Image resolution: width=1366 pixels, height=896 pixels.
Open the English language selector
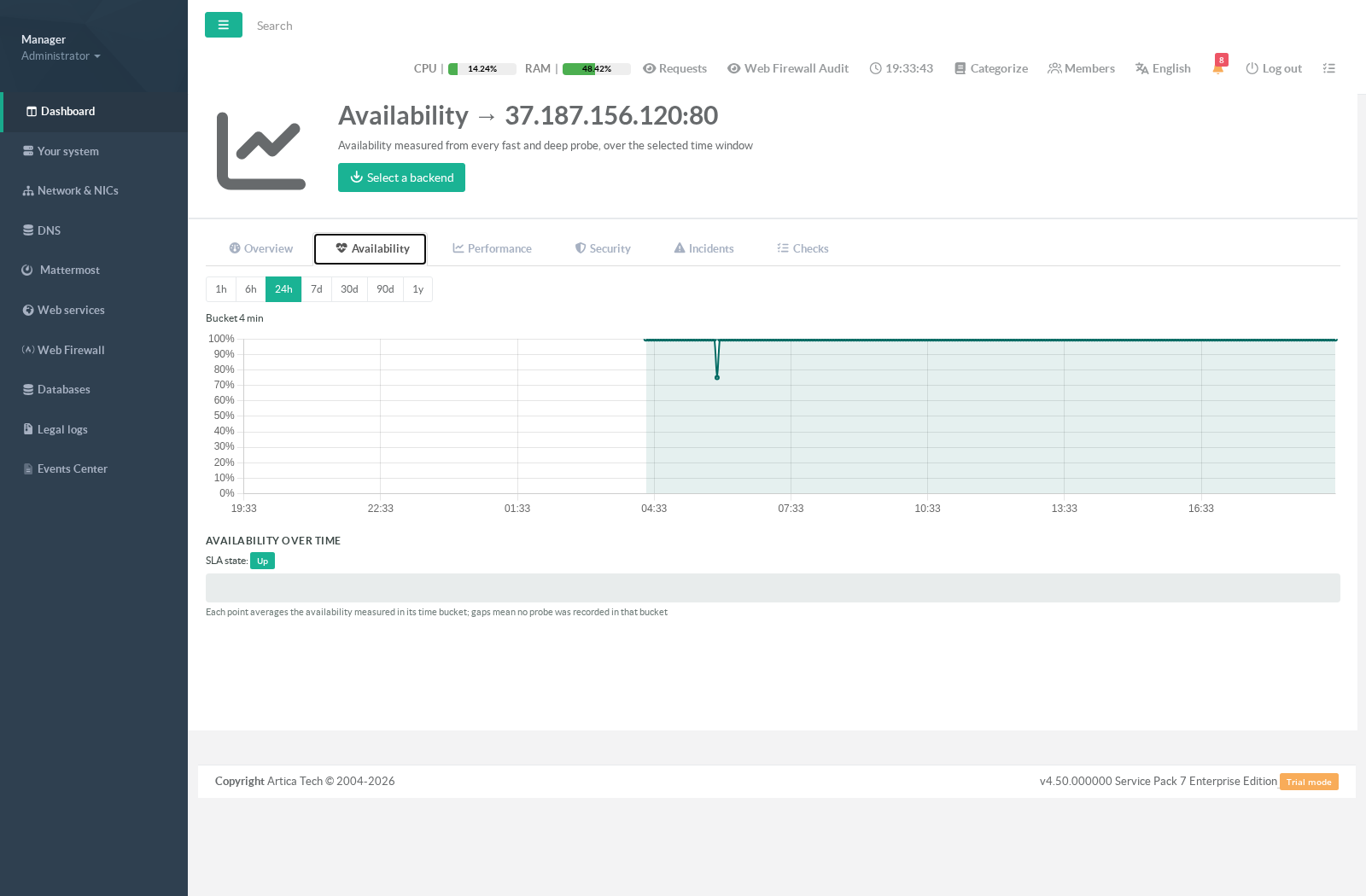tap(1163, 68)
